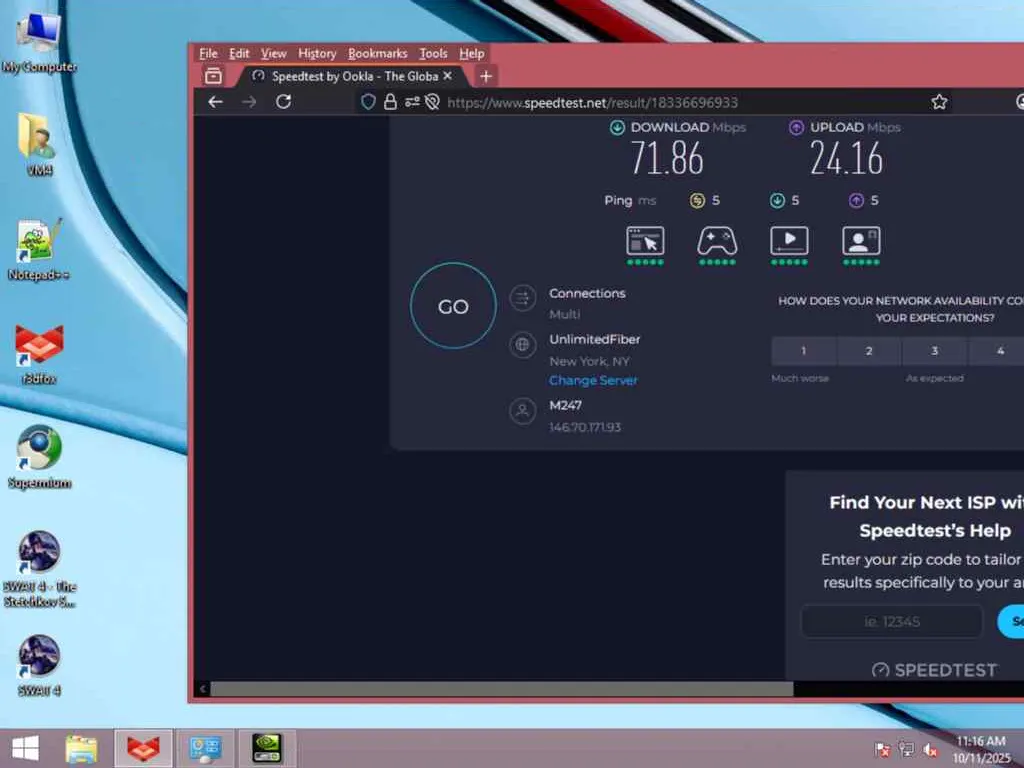Rate network availability as 2
The image size is (1024, 768).
pyautogui.click(x=869, y=351)
